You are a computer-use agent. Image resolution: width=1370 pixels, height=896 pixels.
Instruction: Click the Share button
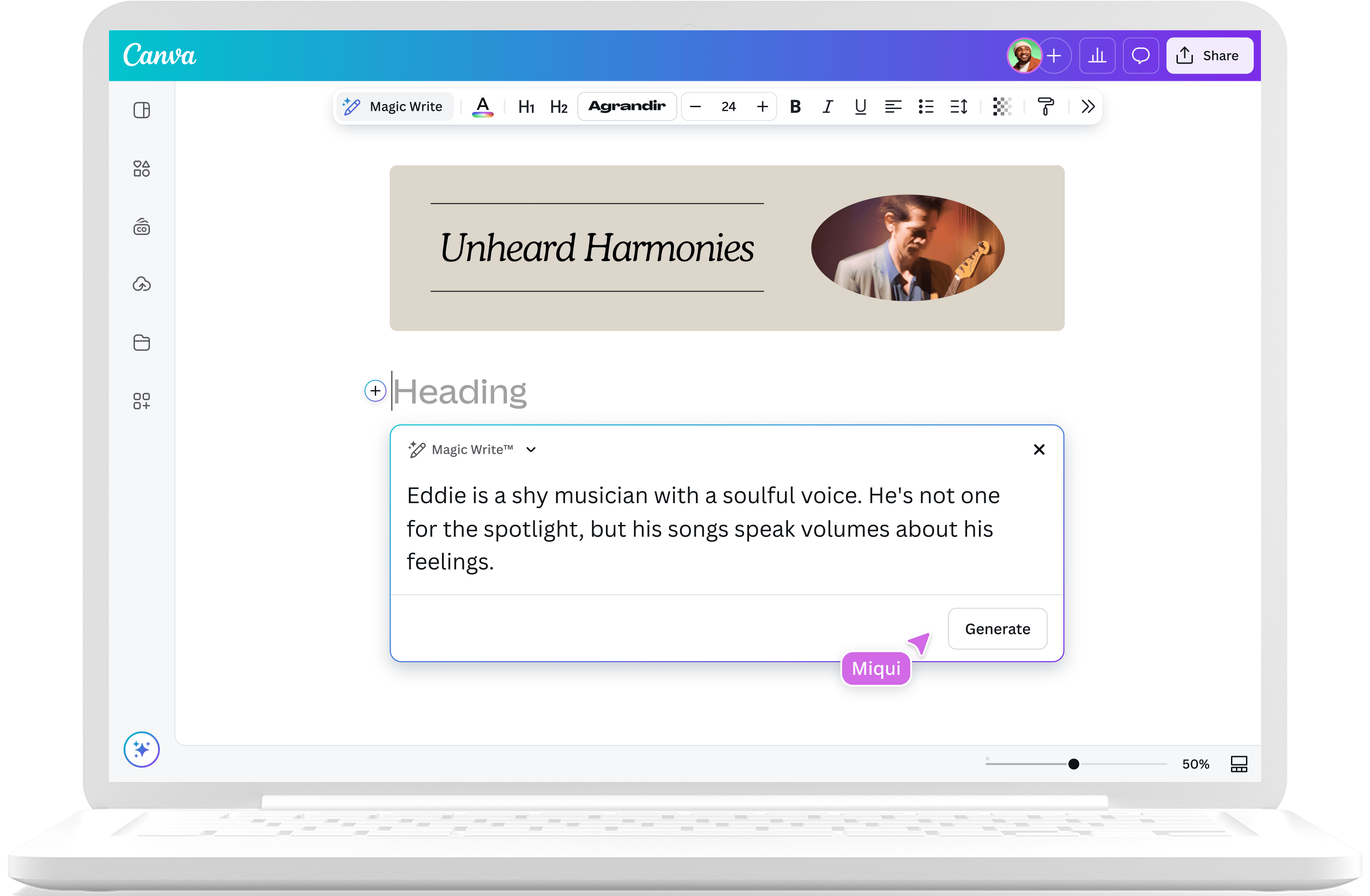point(1209,56)
